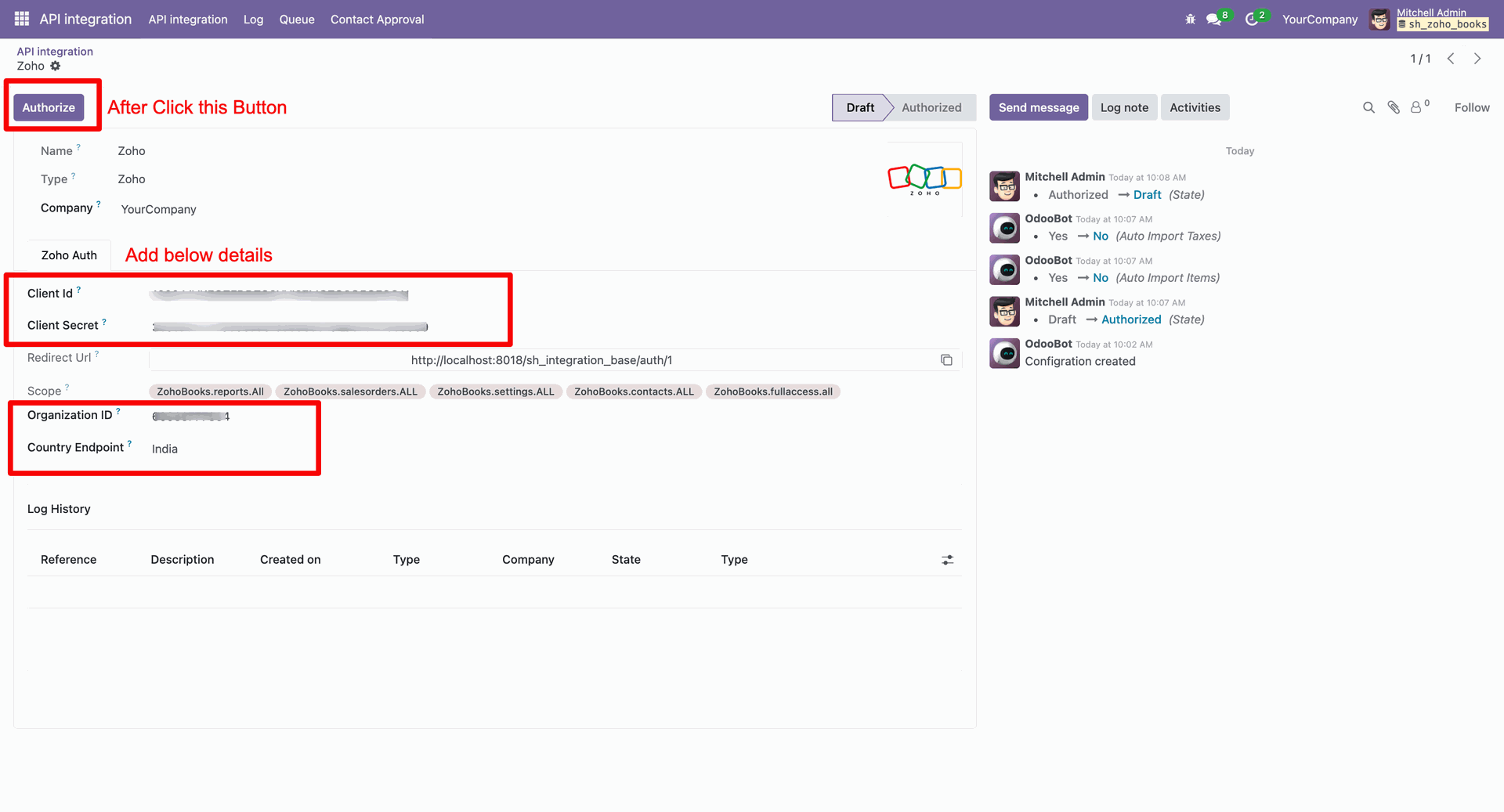Select the Zoho Auth tab
Viewport: 1504px width, 812px height.
click(69, 255)
